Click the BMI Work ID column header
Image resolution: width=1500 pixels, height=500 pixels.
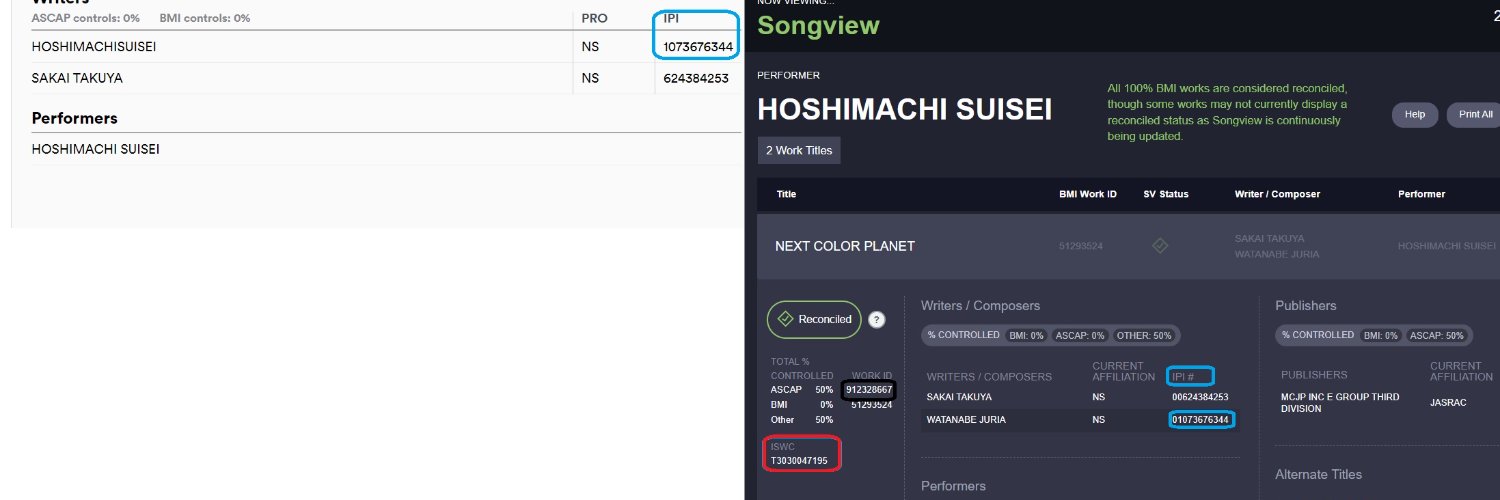pos(1088,194)
